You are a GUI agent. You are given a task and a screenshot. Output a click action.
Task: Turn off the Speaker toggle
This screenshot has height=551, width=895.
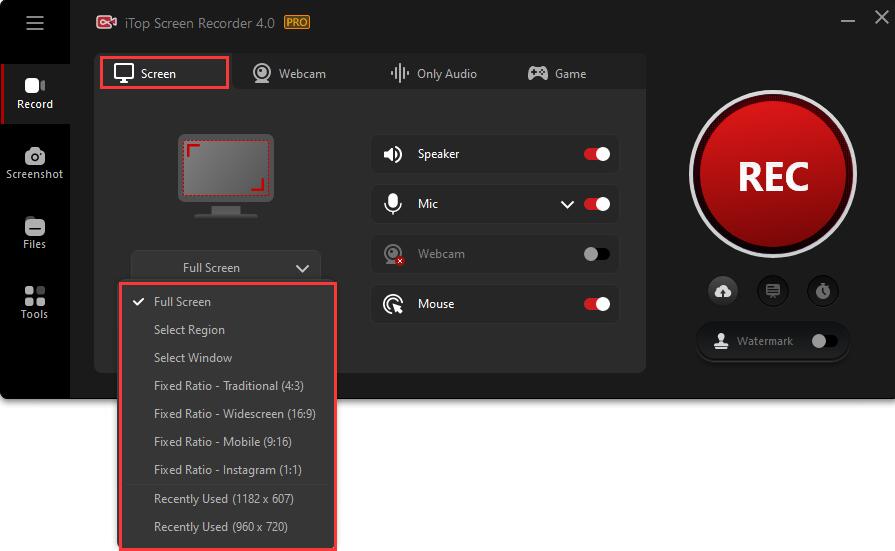tap(597, 154)
